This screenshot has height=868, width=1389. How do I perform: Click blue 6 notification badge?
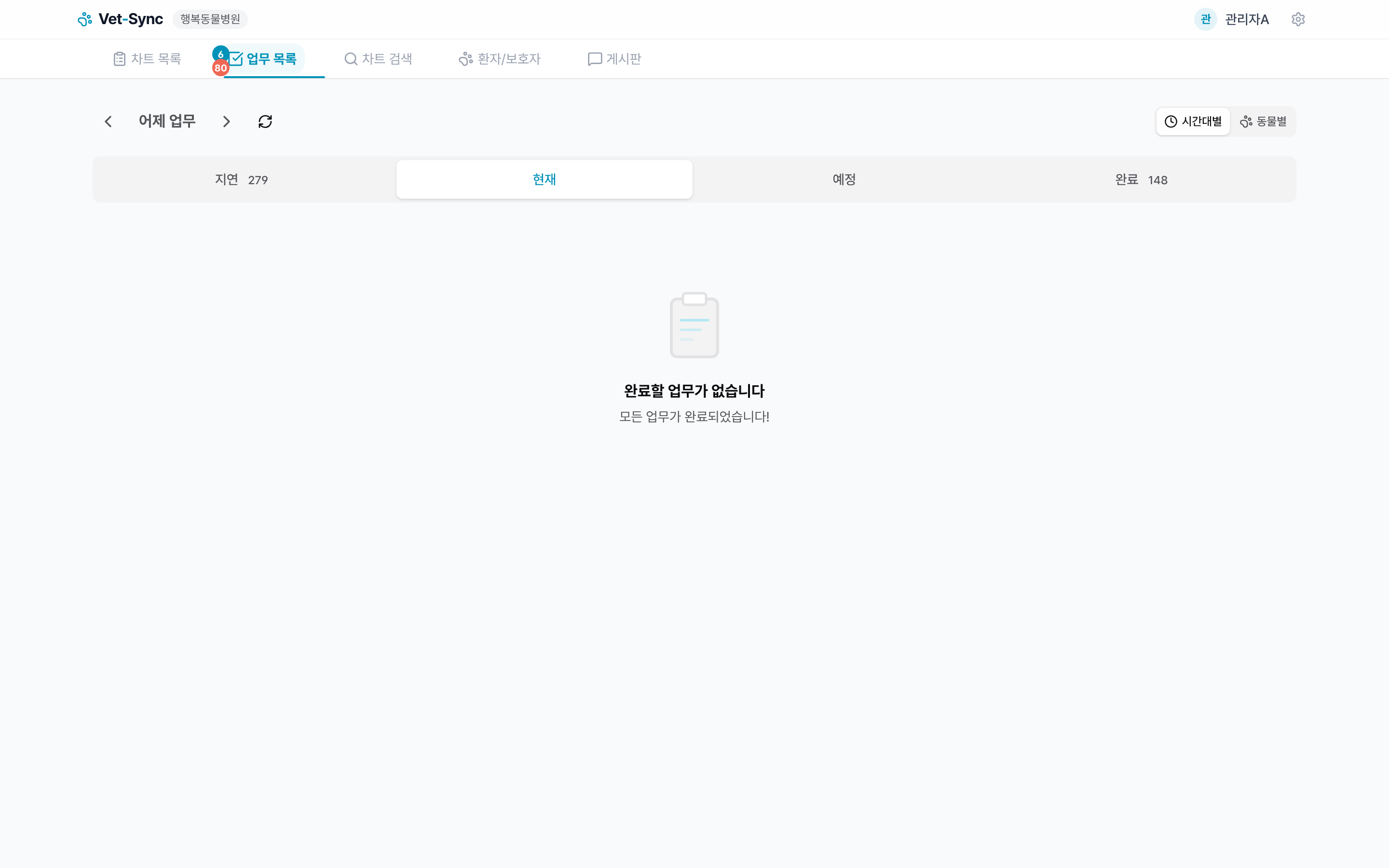[220, 54]
